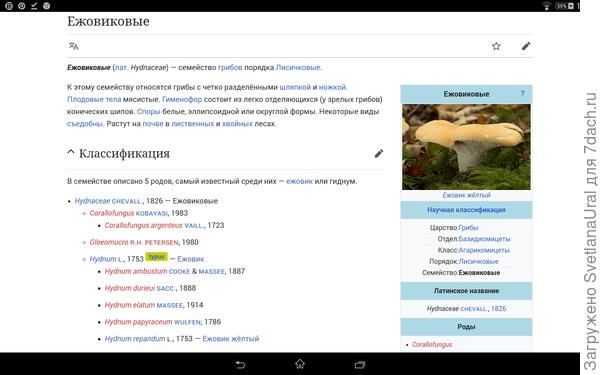This screenshot has height=375, width=600.
Task: Open 'Hydnum papyraceum' red link
Action: 139,322
